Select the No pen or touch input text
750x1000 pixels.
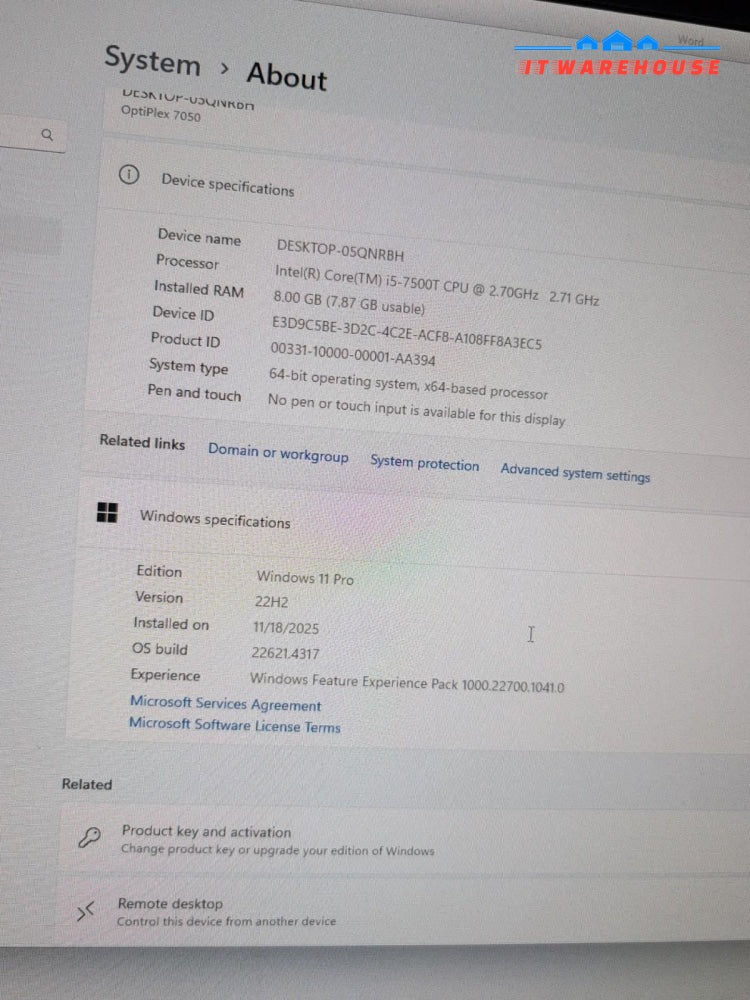pos(416,409)
